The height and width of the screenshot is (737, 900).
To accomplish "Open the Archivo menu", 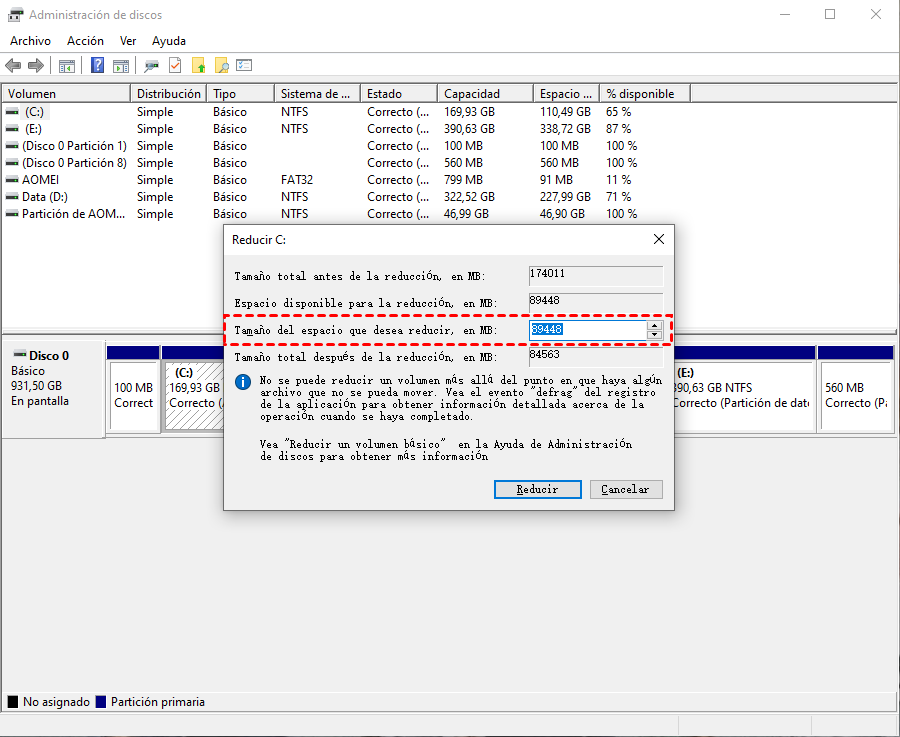I will tap(30, 41).
